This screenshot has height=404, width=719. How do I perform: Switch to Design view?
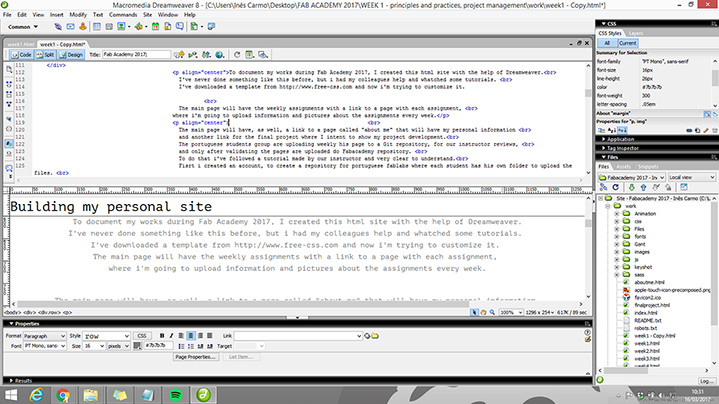[71, 55]
